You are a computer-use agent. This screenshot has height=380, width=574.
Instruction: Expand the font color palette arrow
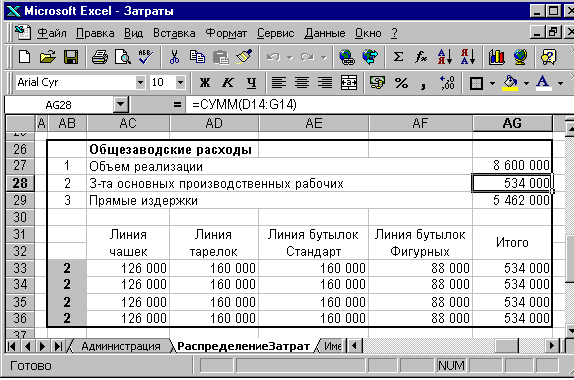coord(560,83)
